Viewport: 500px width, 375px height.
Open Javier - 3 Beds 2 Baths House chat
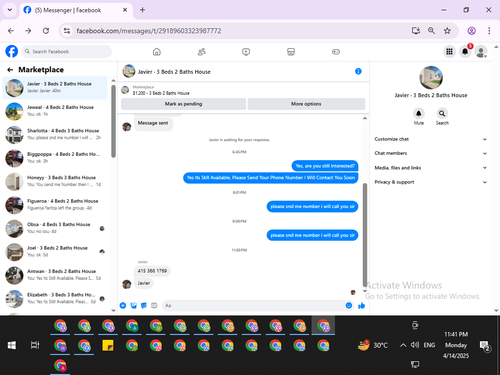[x=55, y=88]
